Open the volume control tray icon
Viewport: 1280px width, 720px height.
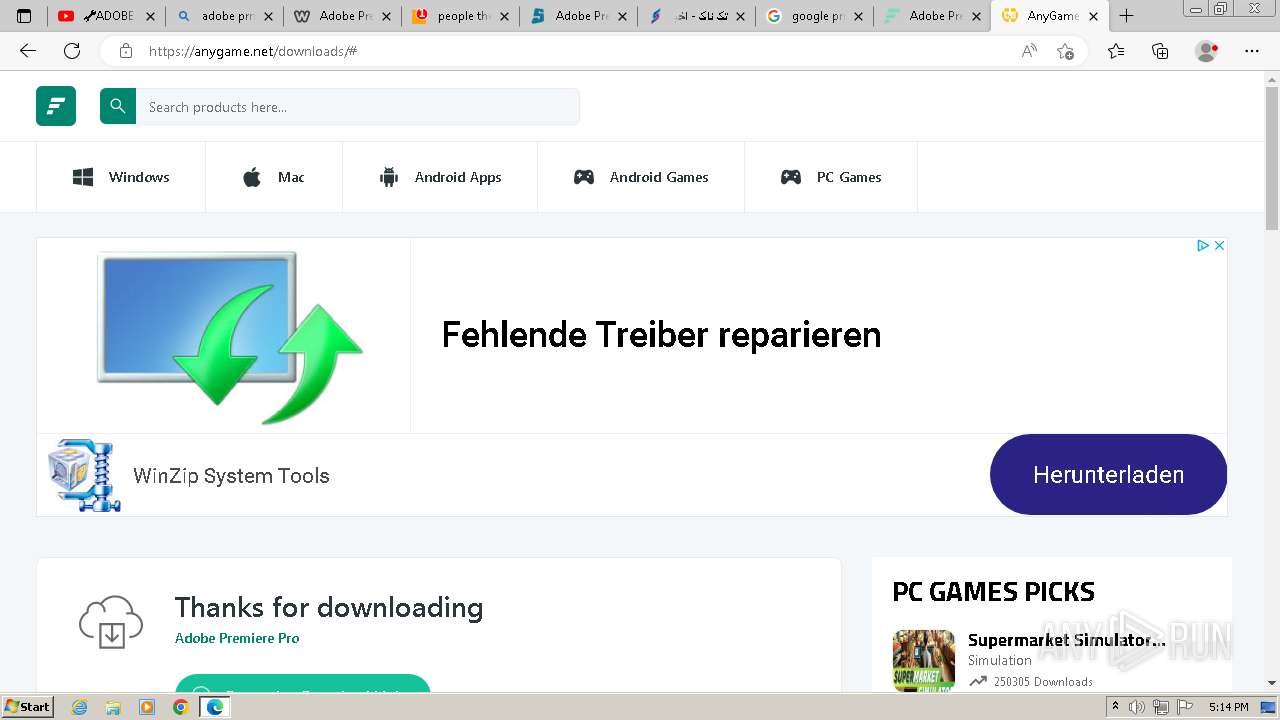pyautogui.click(x=1138, y=707)
